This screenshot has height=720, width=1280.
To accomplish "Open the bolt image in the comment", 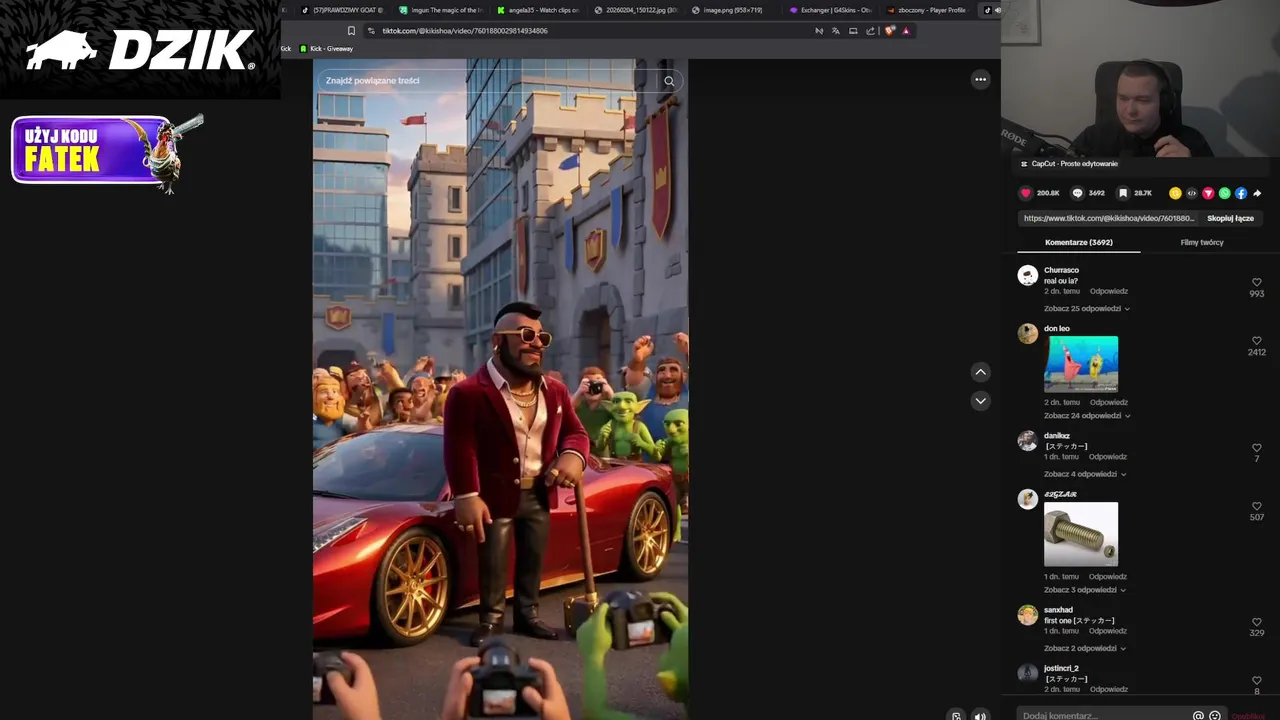I will tap(1081, 534).
